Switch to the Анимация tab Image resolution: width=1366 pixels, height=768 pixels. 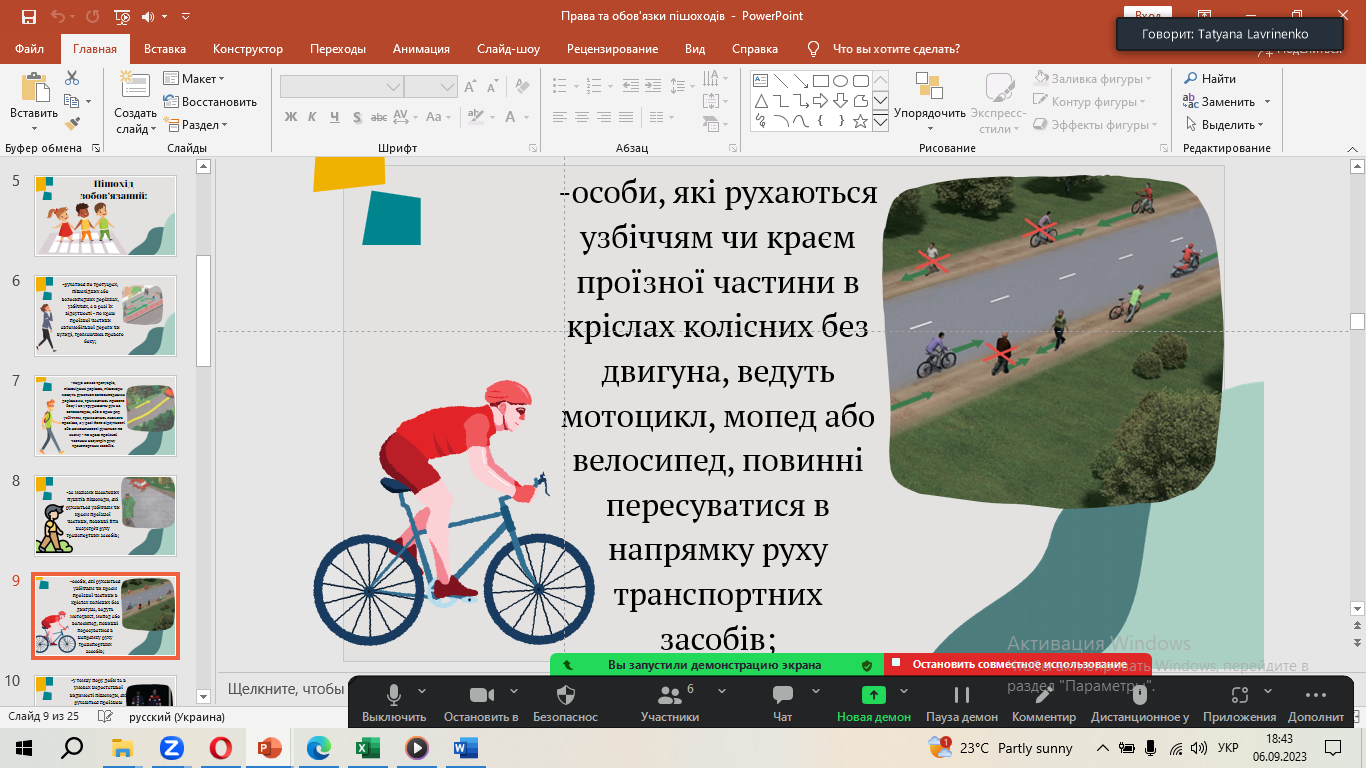[x=421, y=49]
